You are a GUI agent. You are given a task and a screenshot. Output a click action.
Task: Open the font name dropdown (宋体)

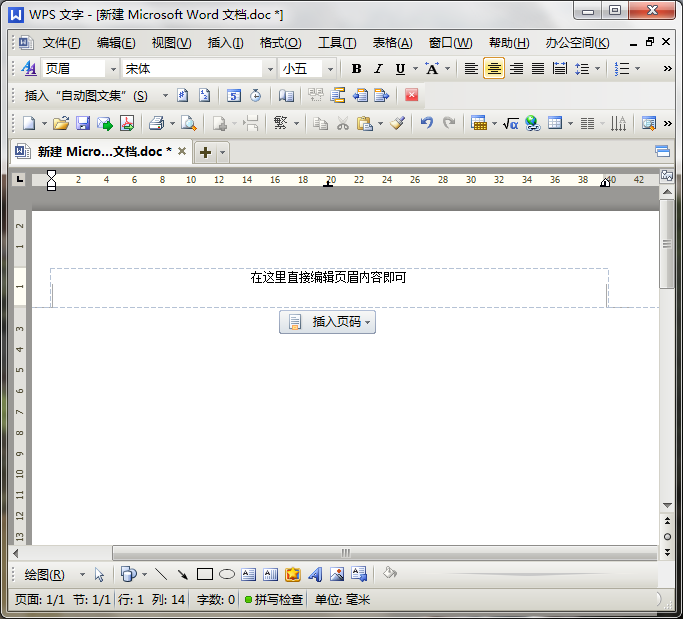(x=269, y=69)
